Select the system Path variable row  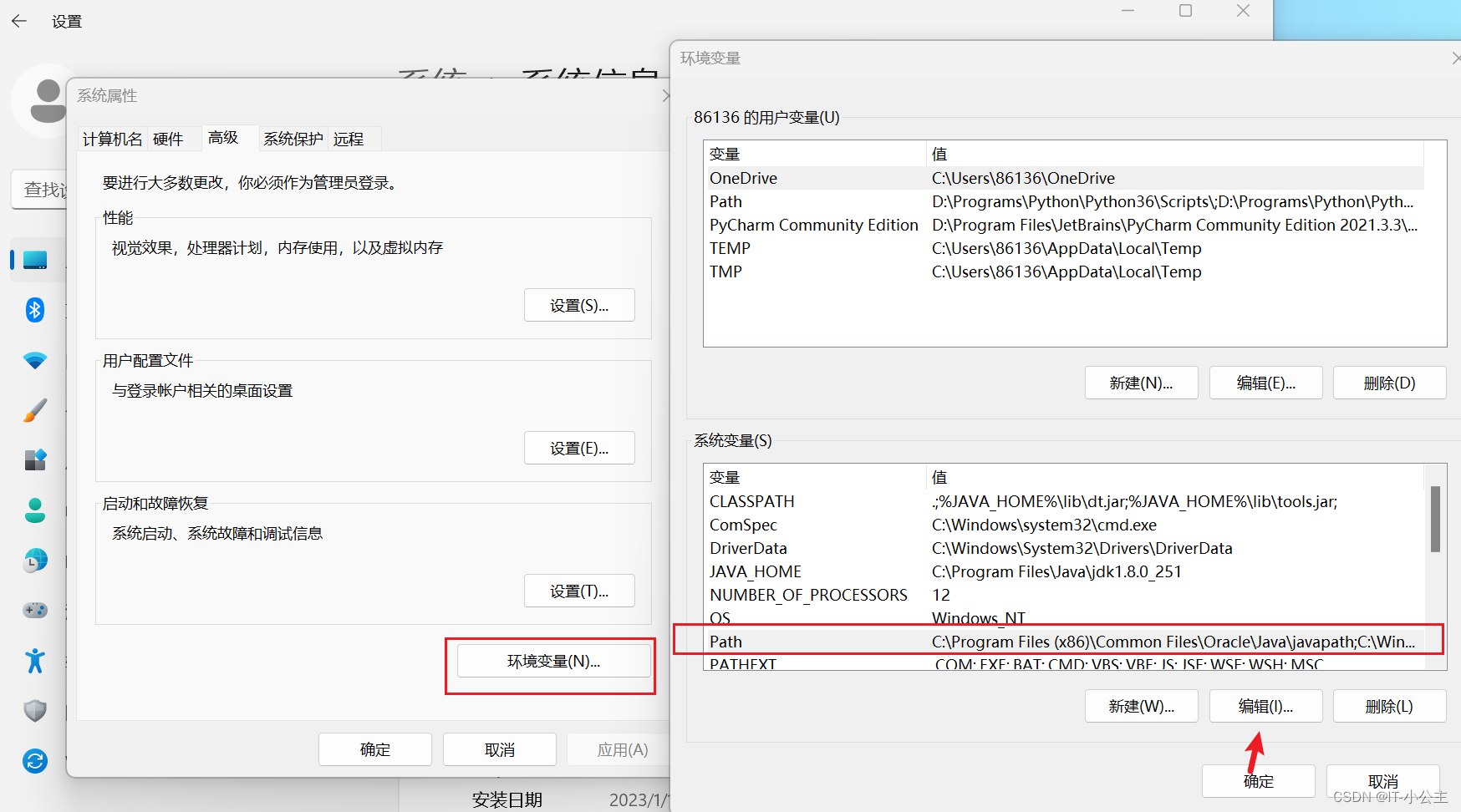point(1064,642)
